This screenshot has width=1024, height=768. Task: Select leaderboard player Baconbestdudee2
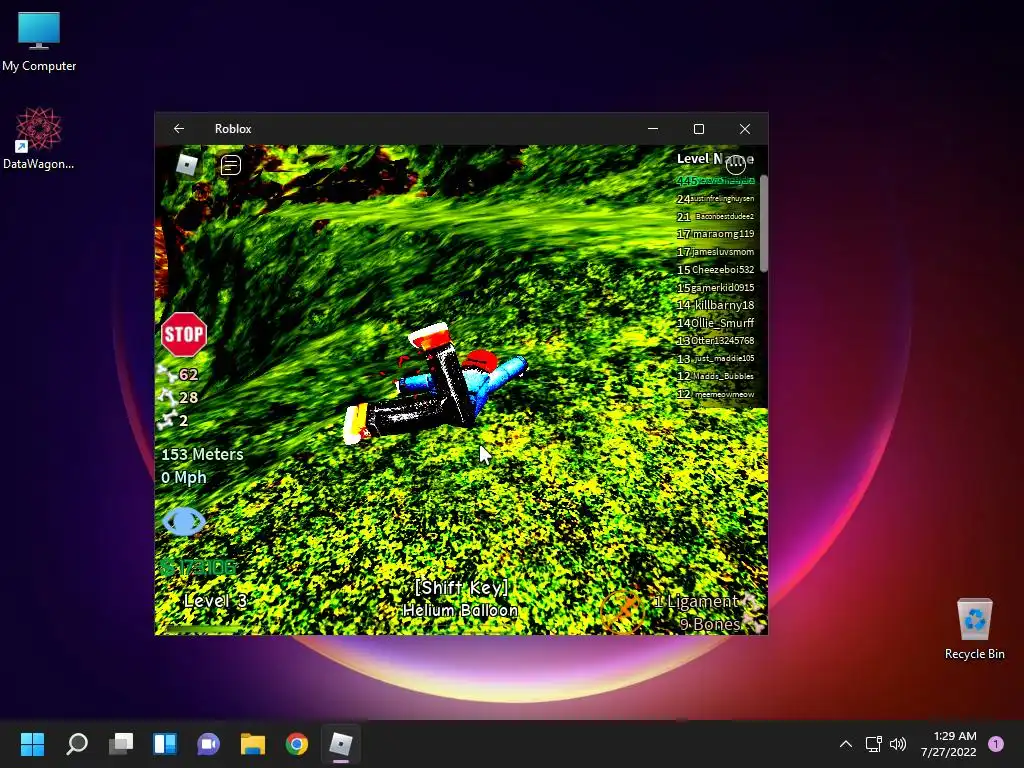715,216
